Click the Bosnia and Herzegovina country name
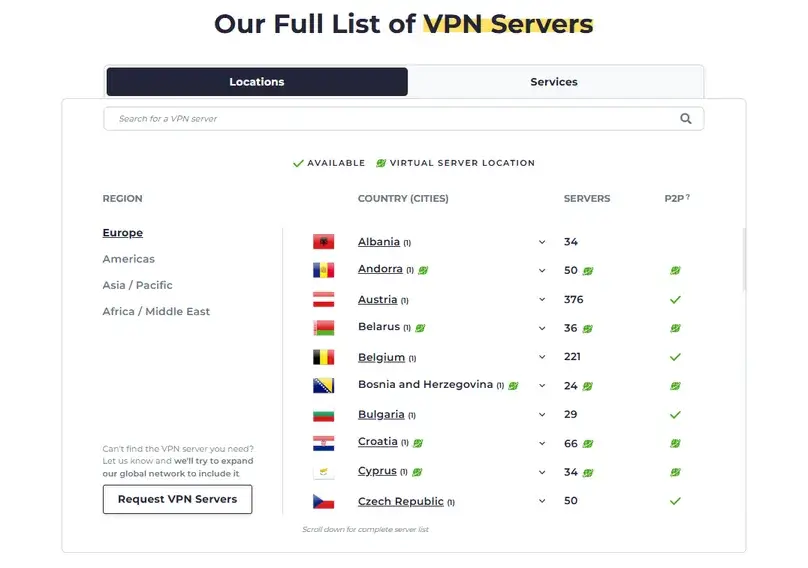The image size is (808, 568). tap(425, 385)
